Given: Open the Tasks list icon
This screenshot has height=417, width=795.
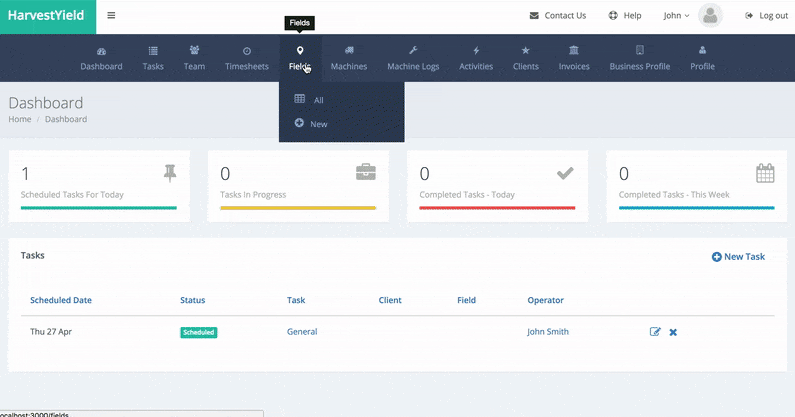Looking at the screenshot, I should point(153,51).
